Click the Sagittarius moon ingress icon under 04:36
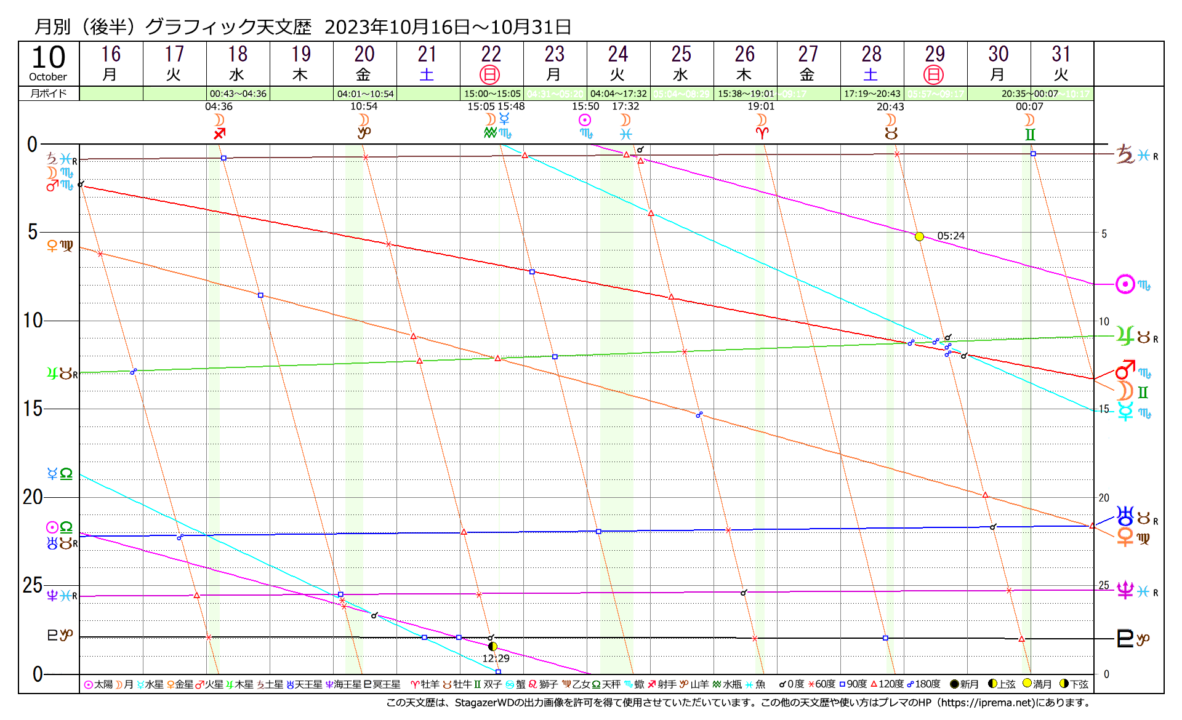This screenshot has width=1182, height=720. coord(219,133)
